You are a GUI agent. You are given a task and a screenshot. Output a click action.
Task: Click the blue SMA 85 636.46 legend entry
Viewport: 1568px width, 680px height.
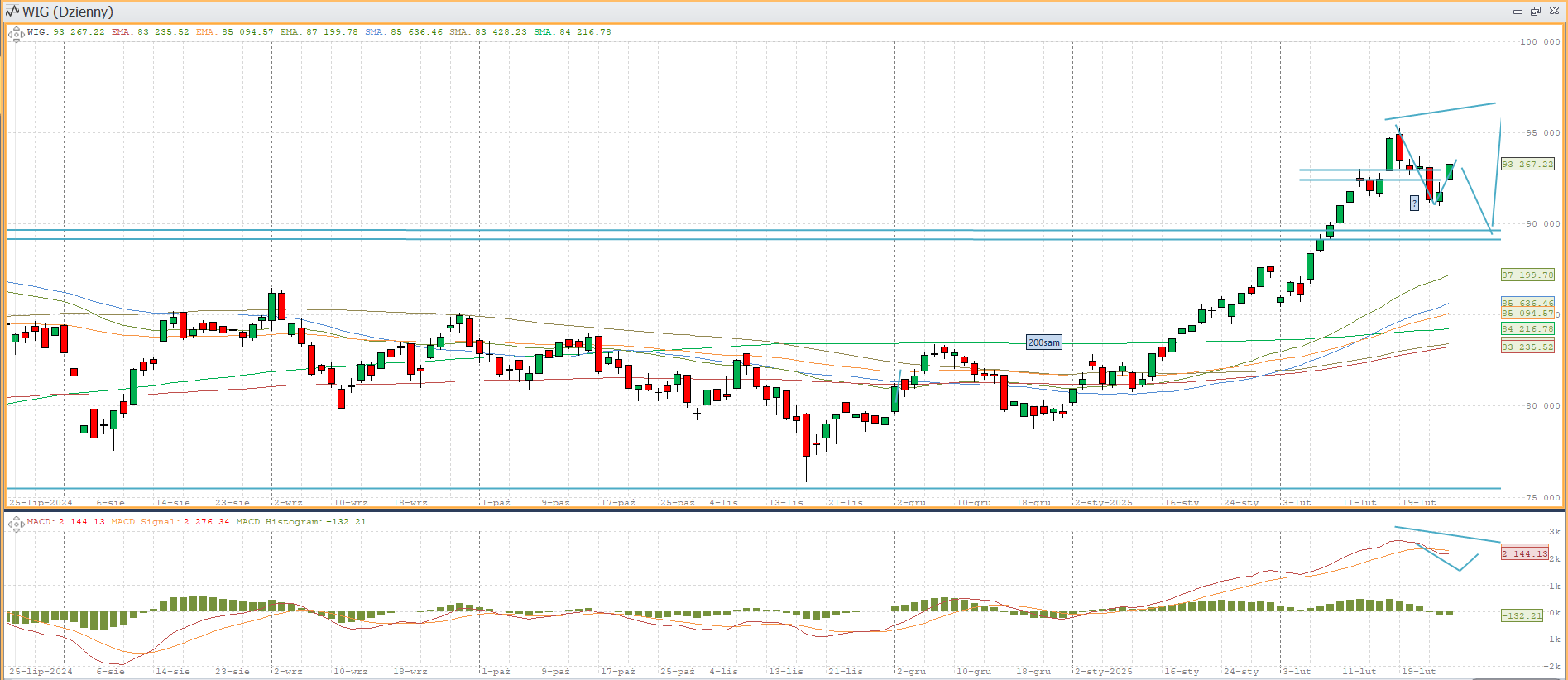pyautogui.click(x=404, y=32)
